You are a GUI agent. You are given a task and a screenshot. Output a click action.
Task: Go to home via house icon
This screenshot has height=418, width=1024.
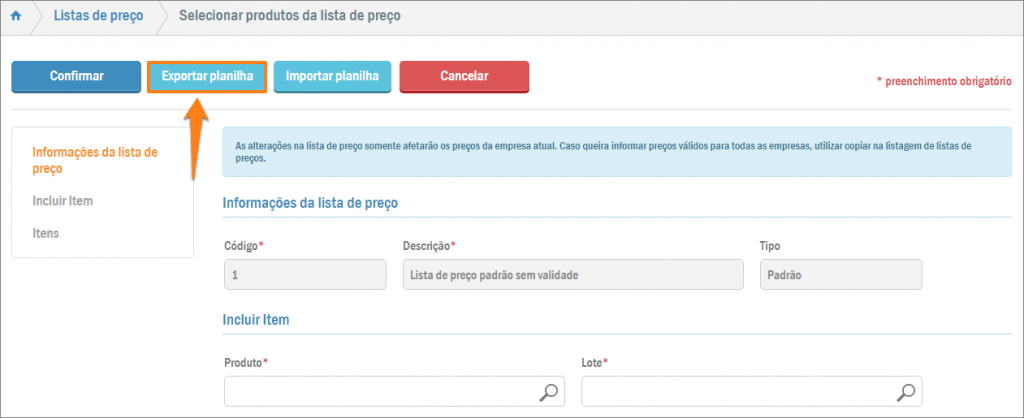(16, 16)
